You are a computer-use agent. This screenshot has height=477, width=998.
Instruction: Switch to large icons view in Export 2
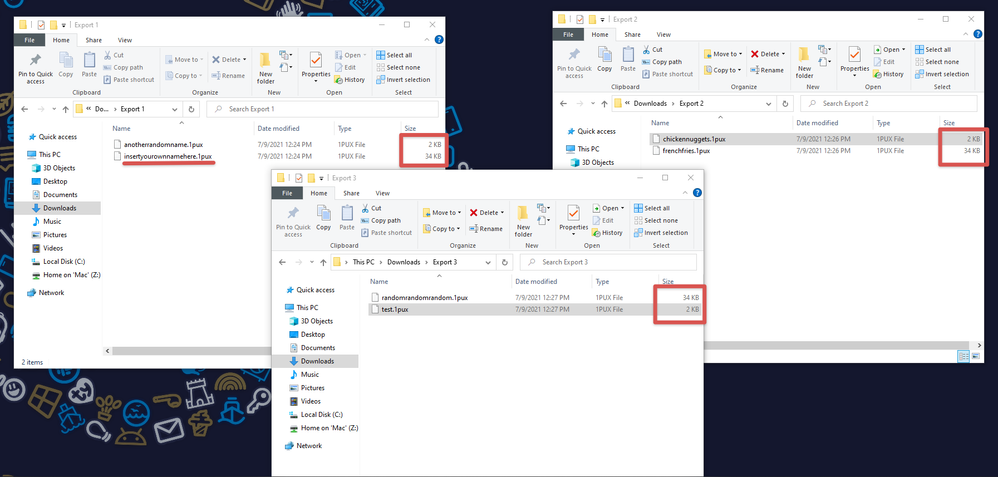click(979, 355)
